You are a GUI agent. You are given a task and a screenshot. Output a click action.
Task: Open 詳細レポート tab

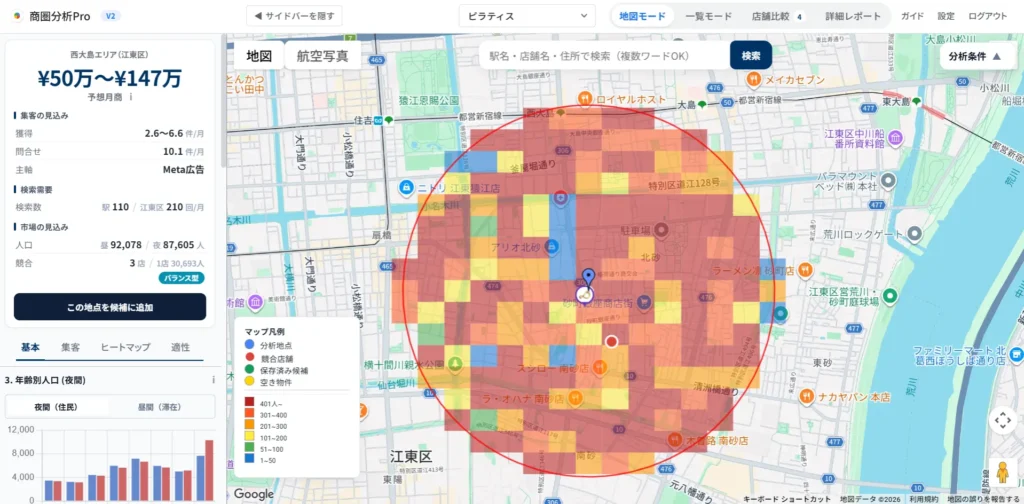pos(853,16)
